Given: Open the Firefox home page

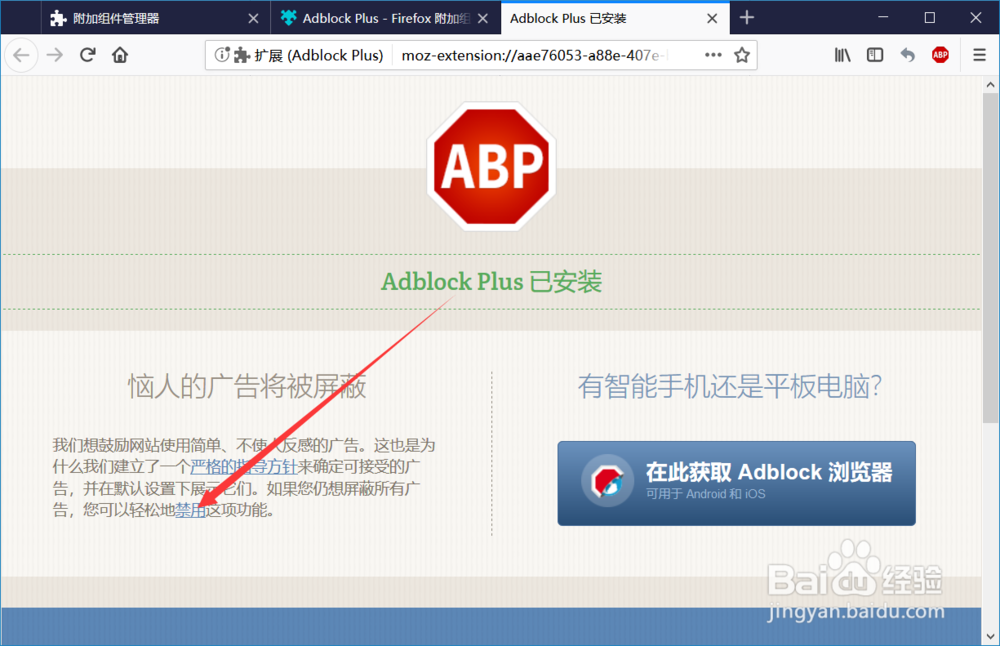Looking at the screenshot, I should [120, 55].
